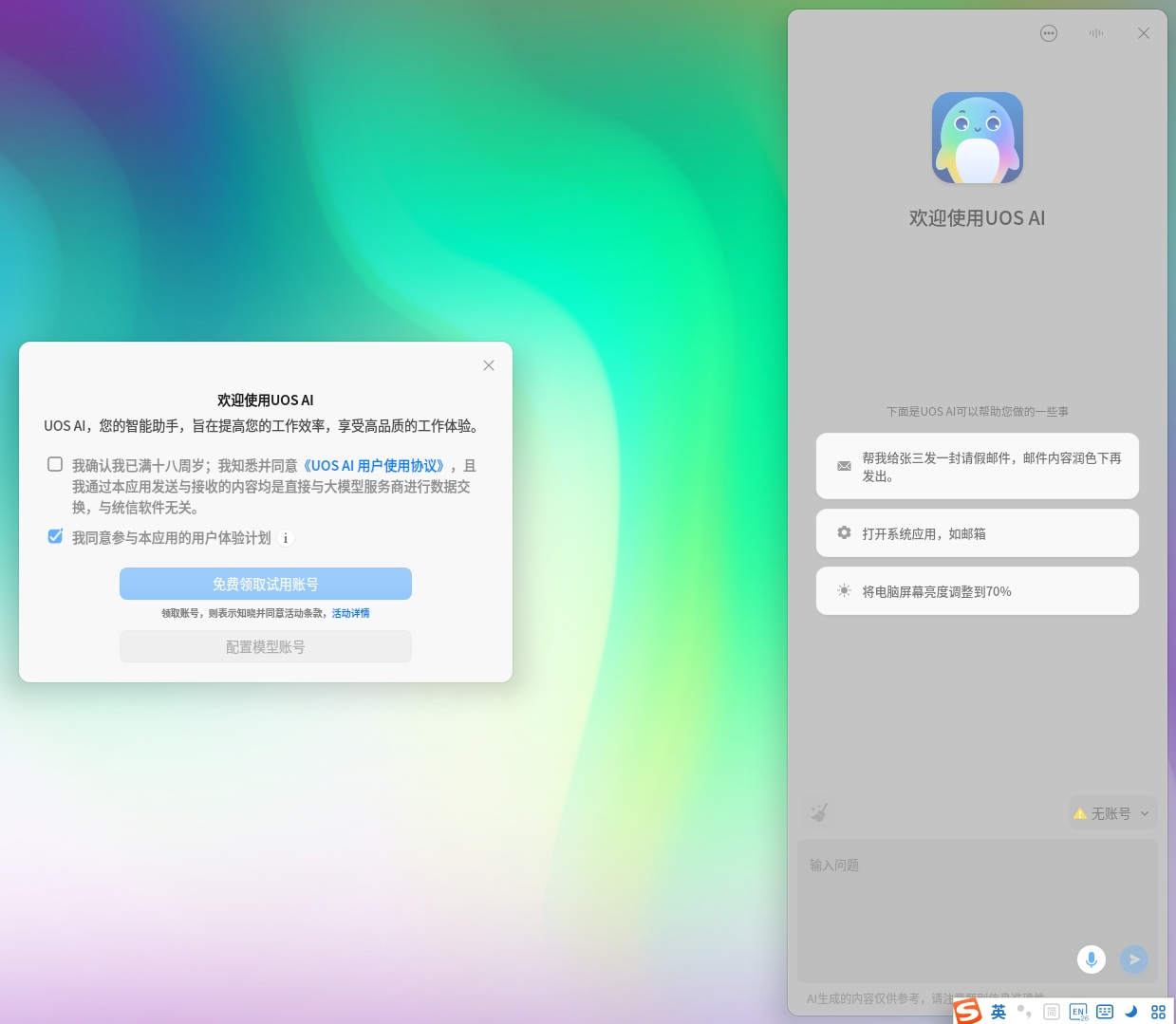The image size is (1176, 1024).
Task: Click the Sogou input method S logo
Action: pyautogui.click(x=968, y=1012)
